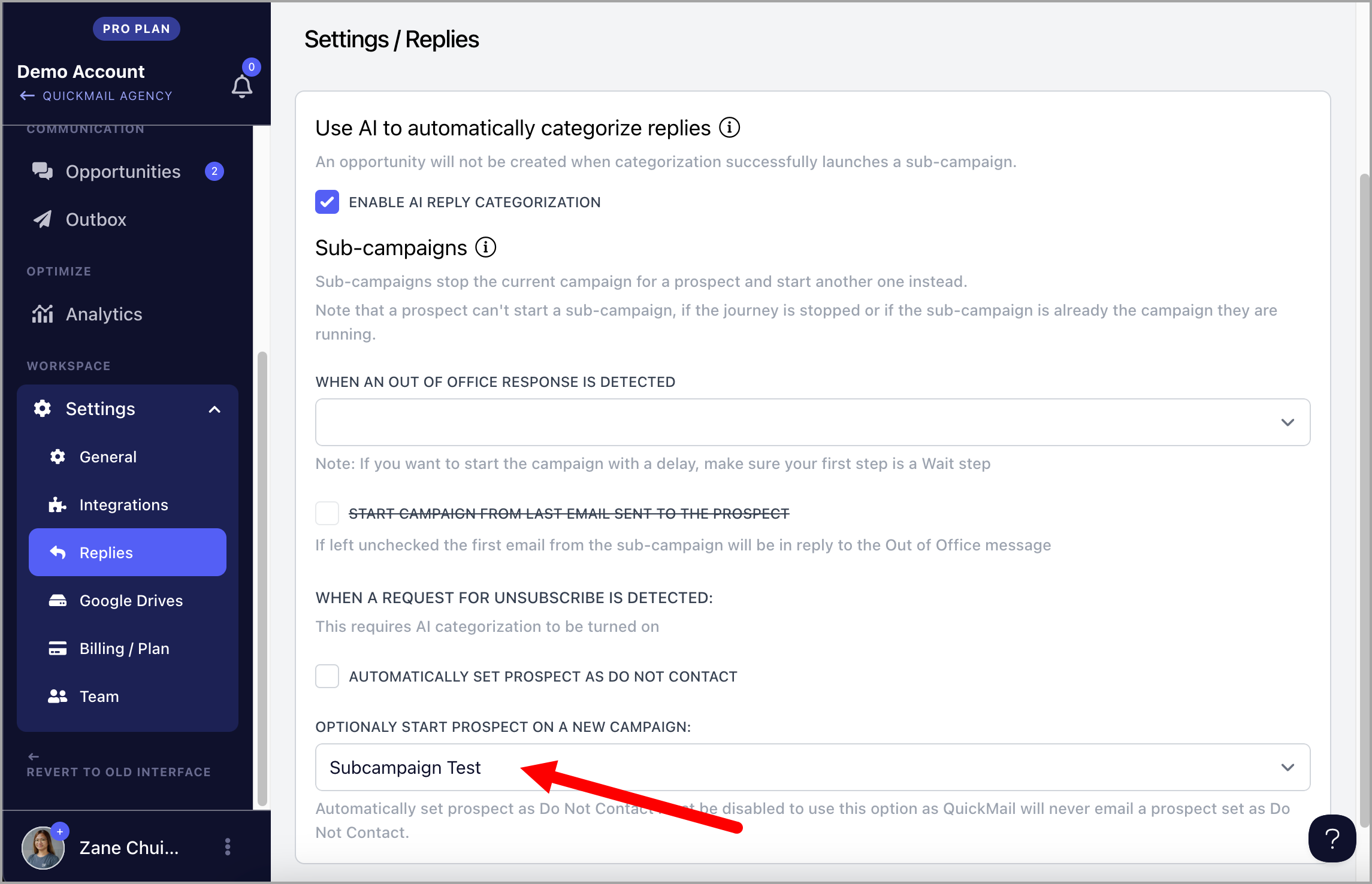
Task: Click the sidebar vertical scrollbar
Action: click(x=262, y=579)
